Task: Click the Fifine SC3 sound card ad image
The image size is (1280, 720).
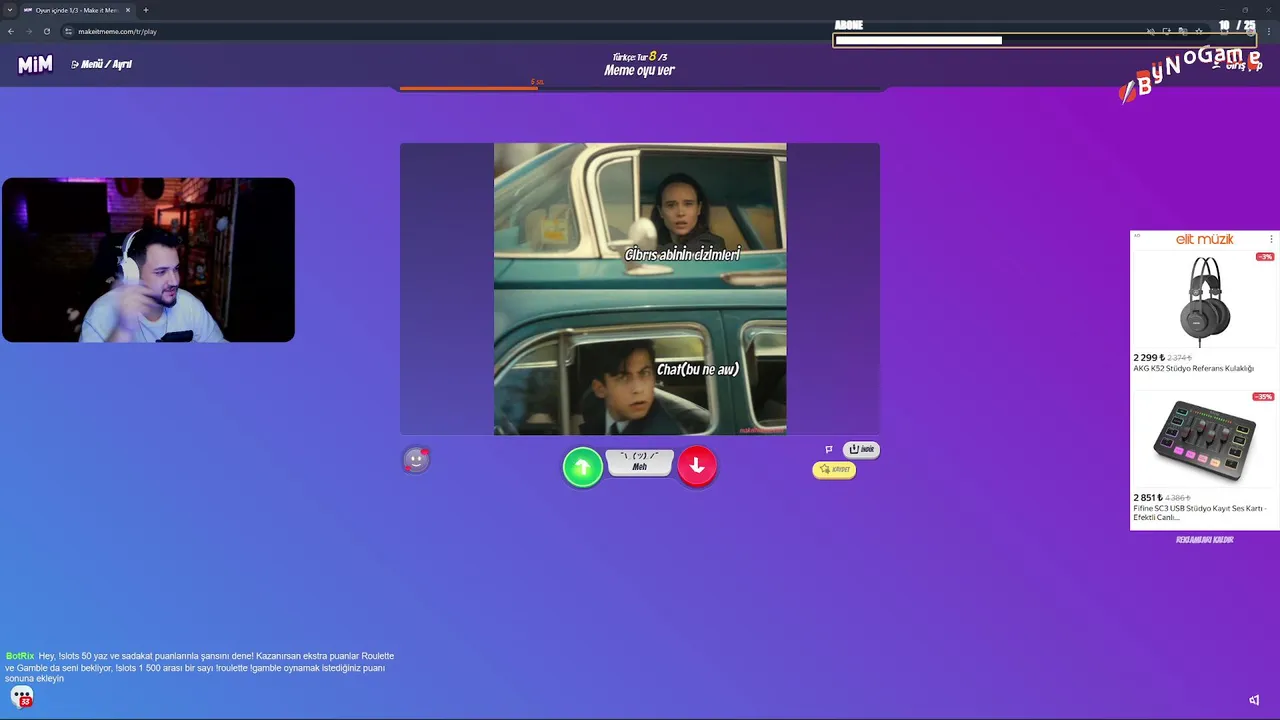Action: (1204, 440)
